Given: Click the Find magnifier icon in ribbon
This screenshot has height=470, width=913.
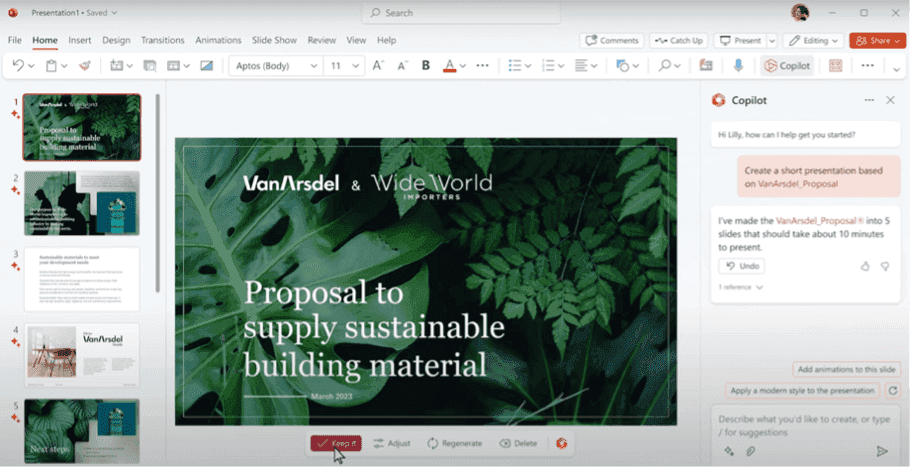Looking at the screenshot, I should (664, 66).
